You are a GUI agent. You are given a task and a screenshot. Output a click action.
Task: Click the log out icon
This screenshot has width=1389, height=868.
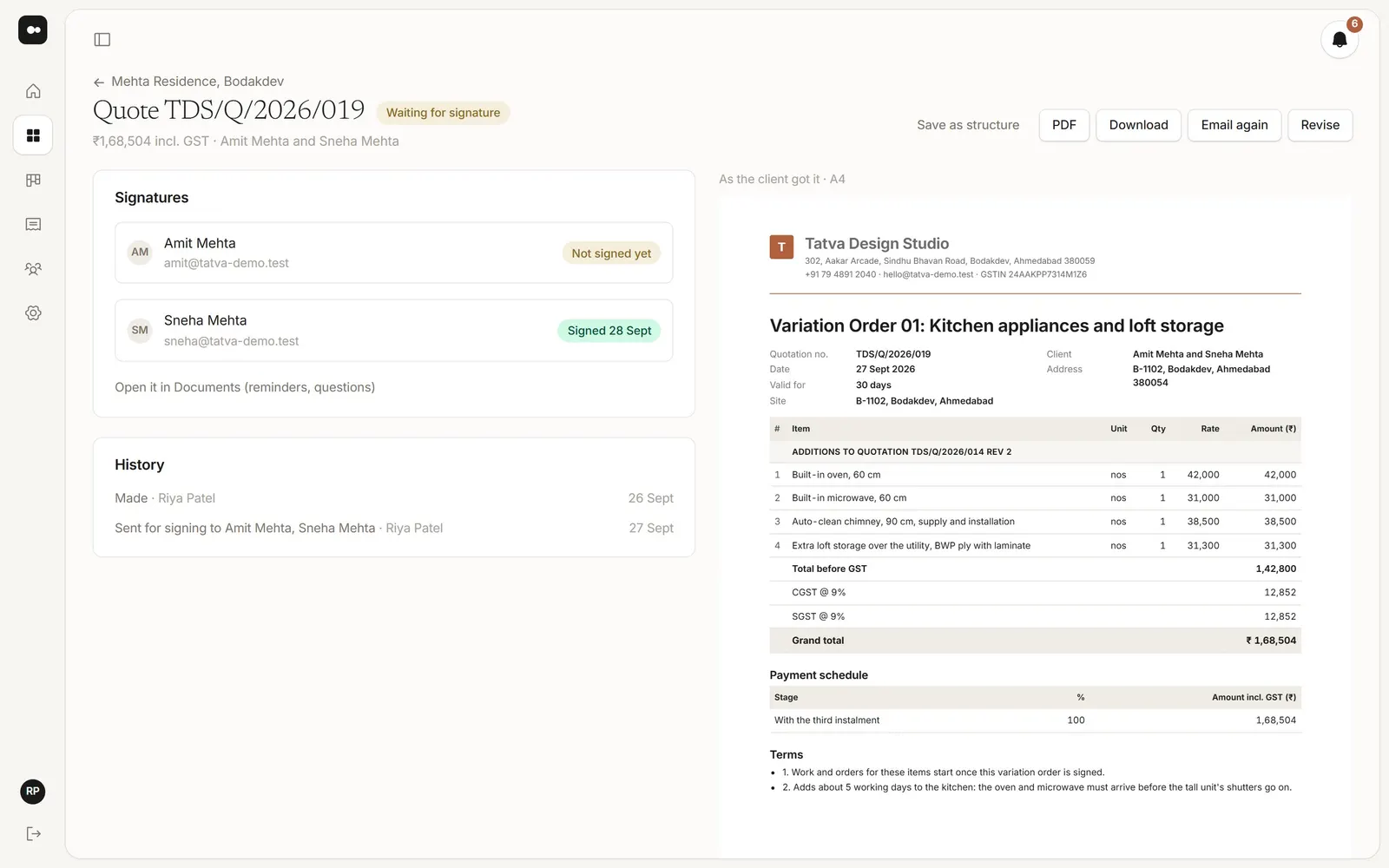pos(33,834)
